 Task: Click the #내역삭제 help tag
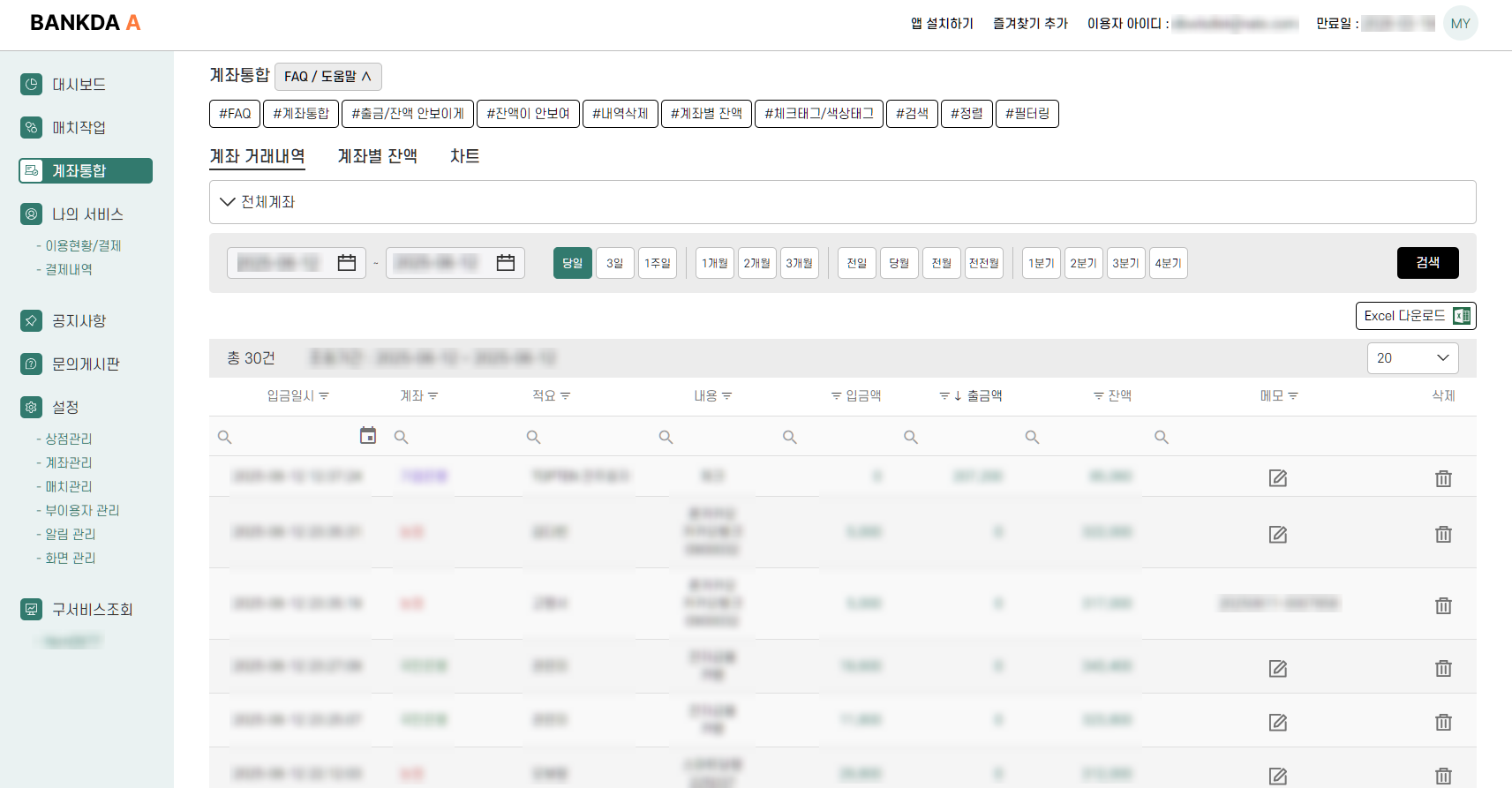click(620, 114)
